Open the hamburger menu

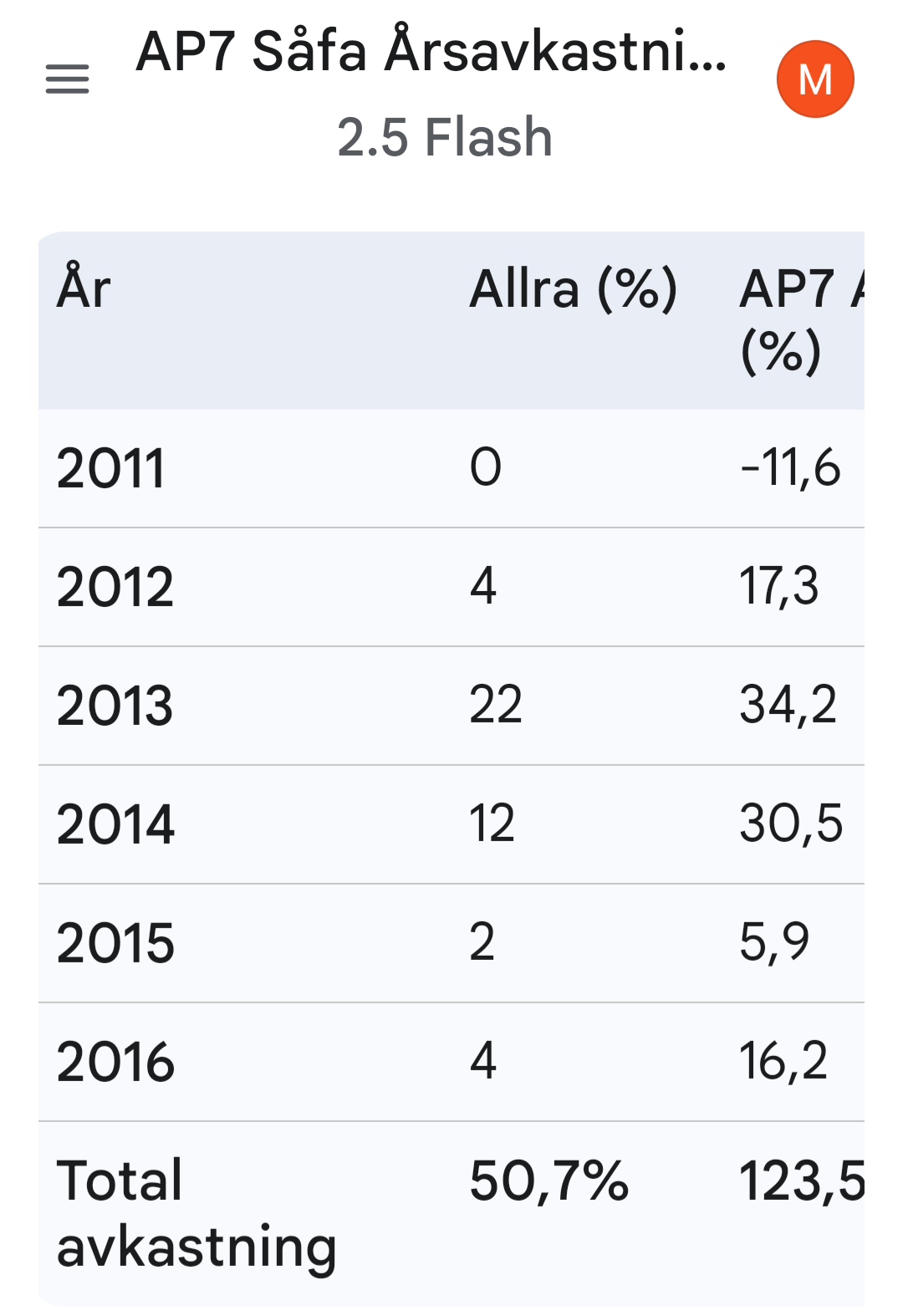(x=67, y=79)
